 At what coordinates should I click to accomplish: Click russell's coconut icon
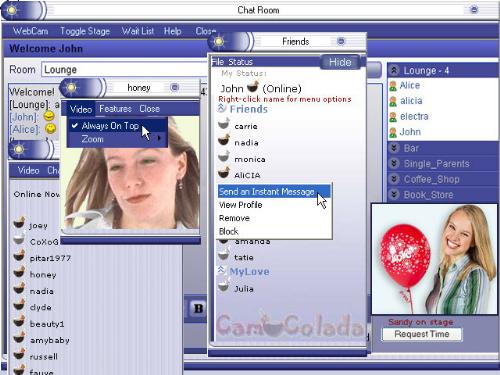[x=19, y=354]
